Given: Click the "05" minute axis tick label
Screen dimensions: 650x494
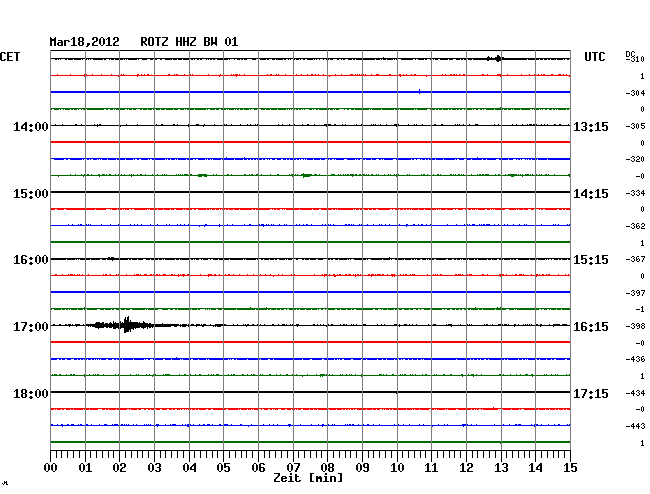Looking at the screenshot, I should pos(223,467).
